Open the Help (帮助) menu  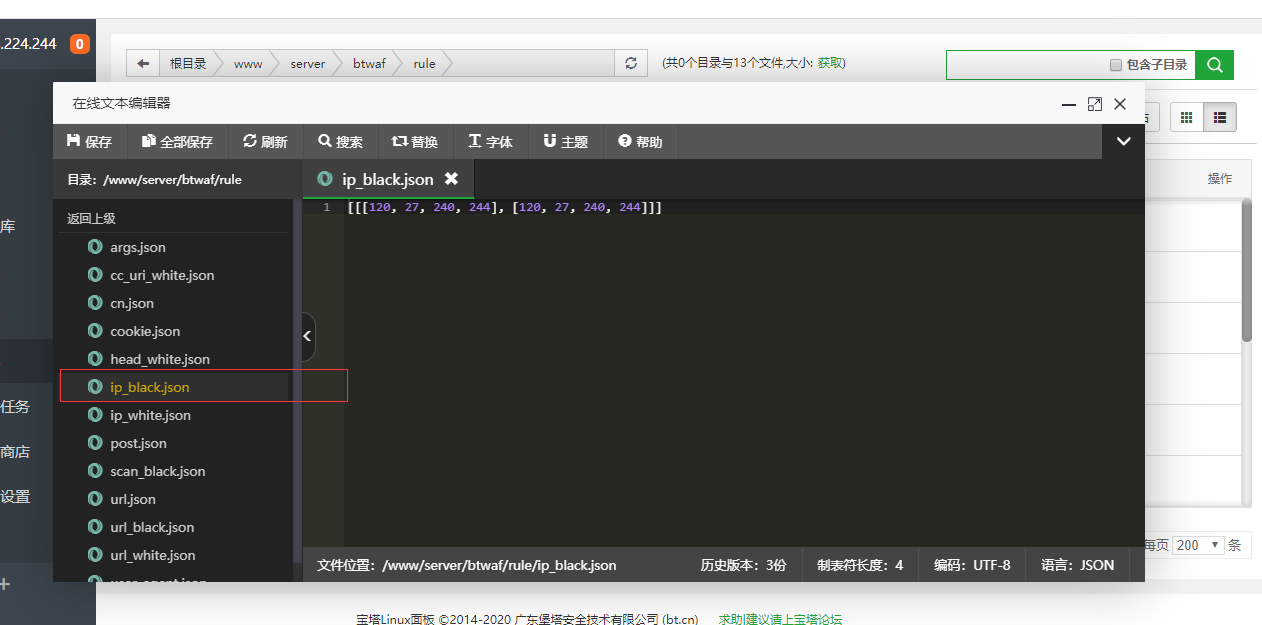pos(640,142)
